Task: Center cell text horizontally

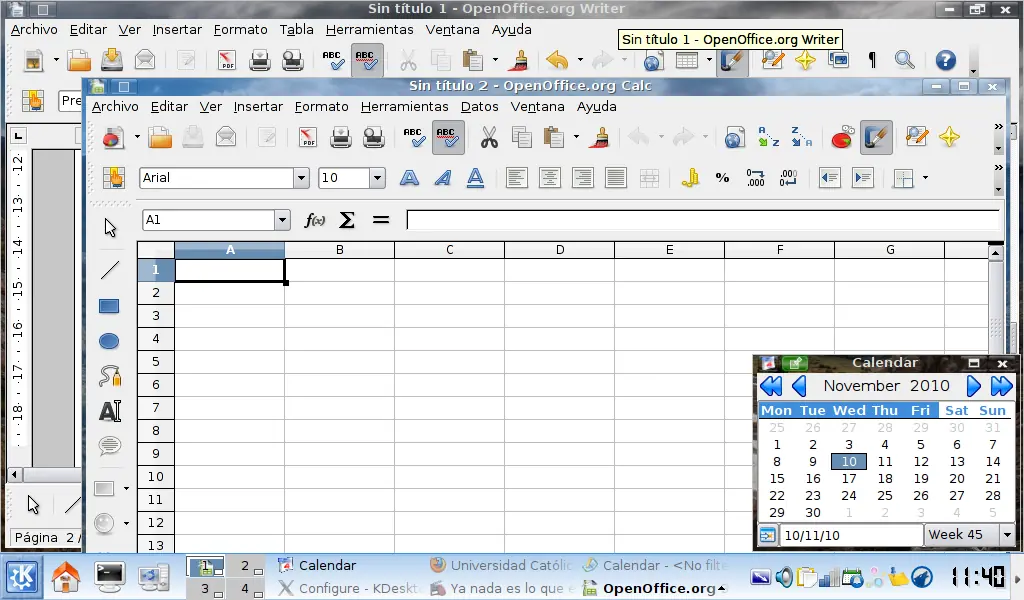Action: point(550,178)
